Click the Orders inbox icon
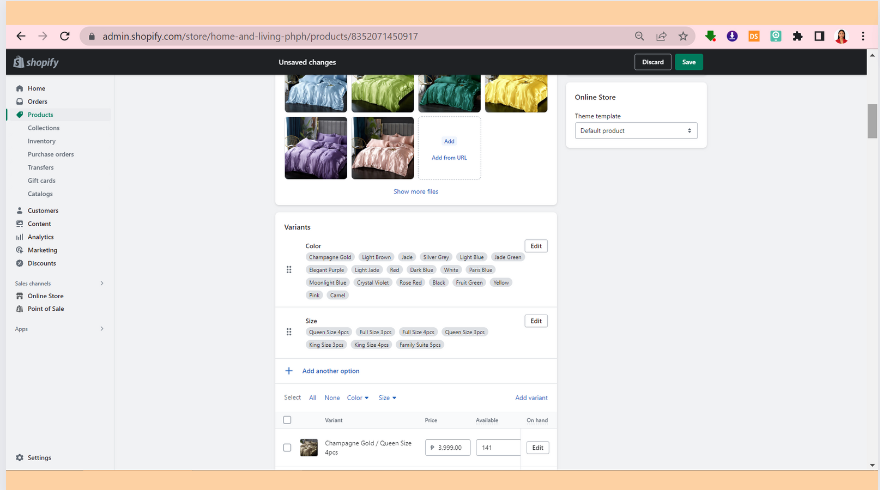The height and width of the screenshot is (490, 880). [x=20, y=102]
